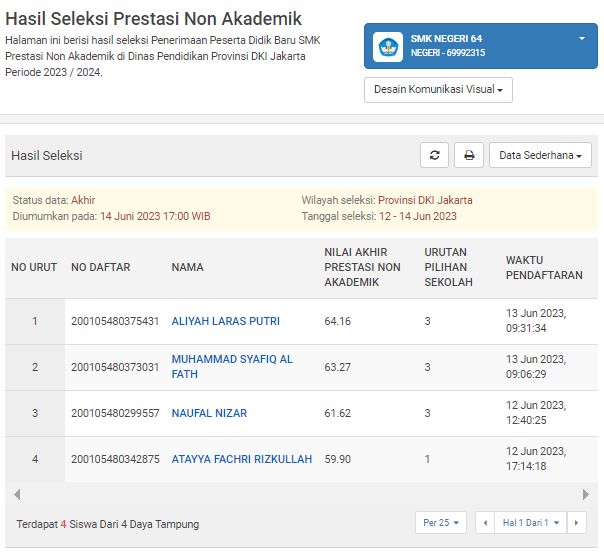The width and height of the screenshot is (604, 552).
Task: Click the NILAI AKHIR PRESTASI NON AKADEMIK header
Action: [362, 267]
